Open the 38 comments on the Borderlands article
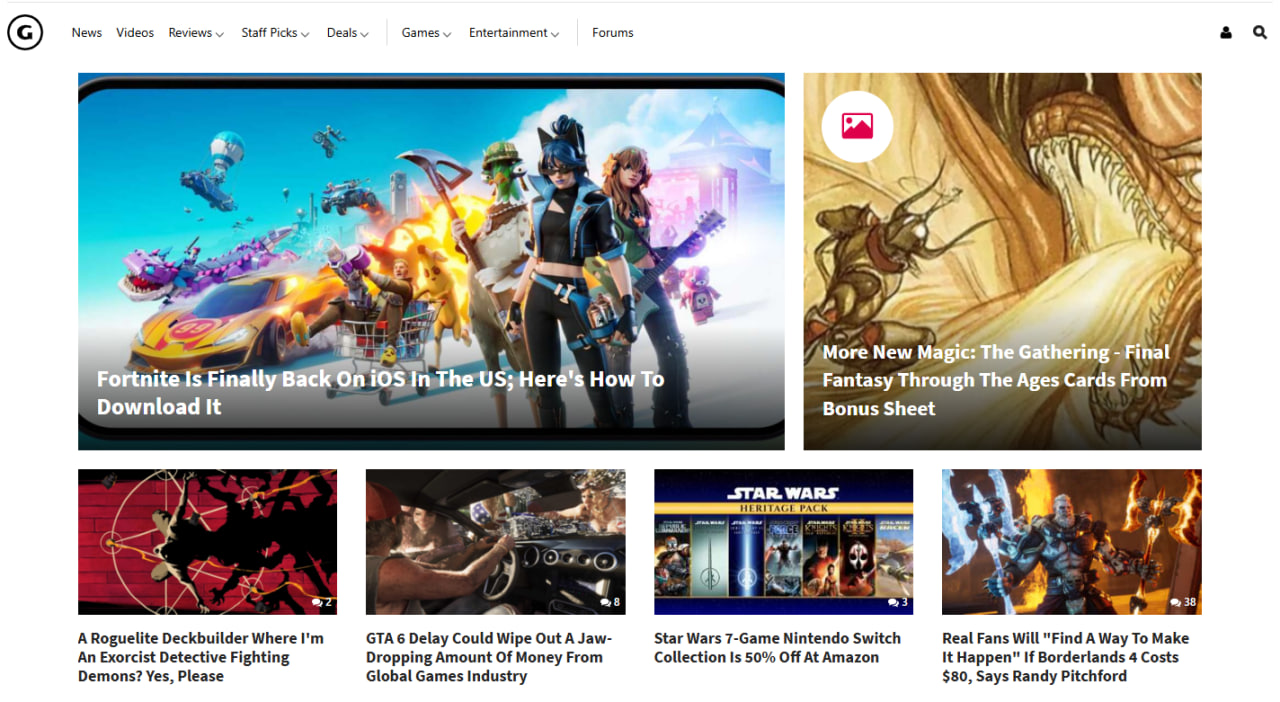Image resolution: width=1280 pixels, height=702 pixels. pyautogui.click(x=1183, y=602)
